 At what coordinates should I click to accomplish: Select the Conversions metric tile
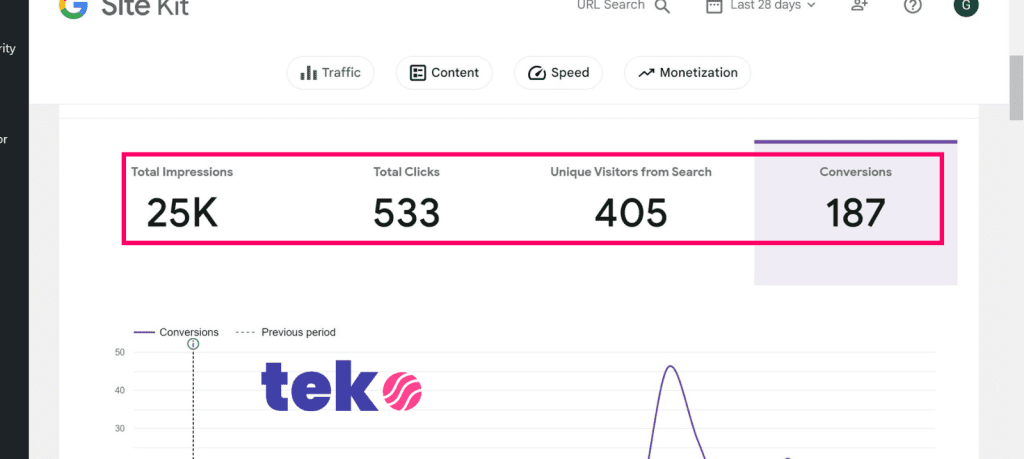[x=855, y=199]
